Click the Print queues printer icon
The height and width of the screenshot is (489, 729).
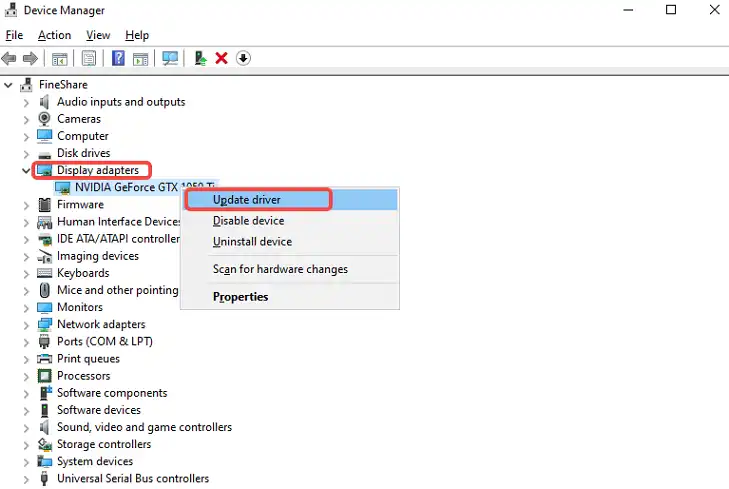pos(45,358)
